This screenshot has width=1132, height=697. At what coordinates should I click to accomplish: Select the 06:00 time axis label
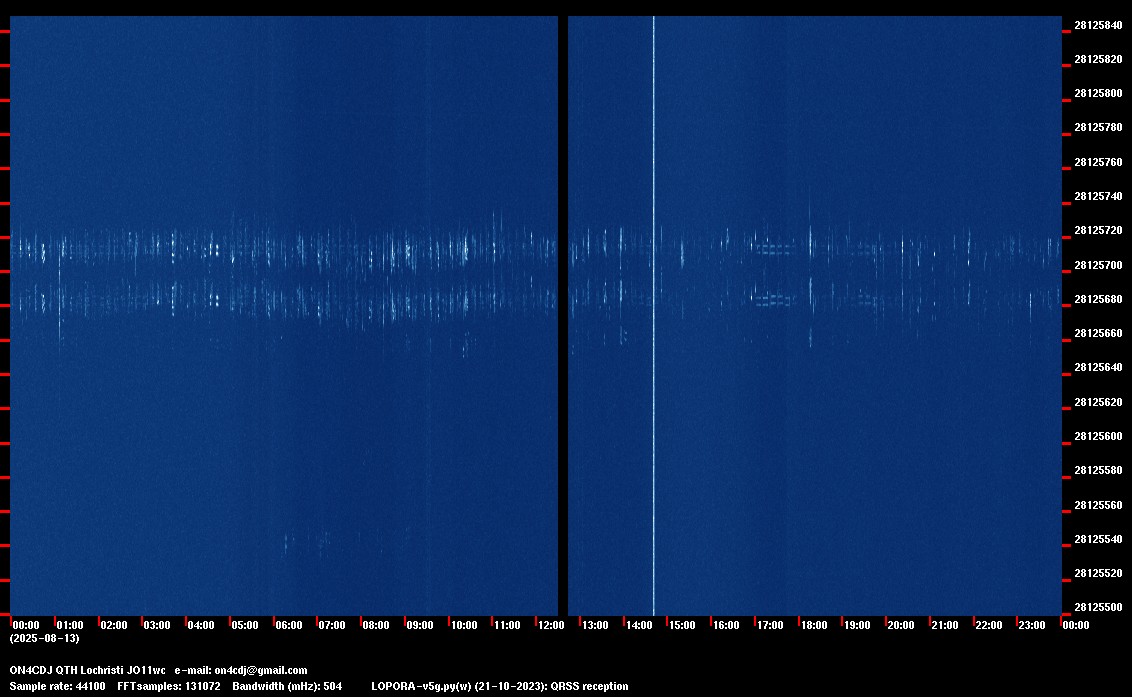coord(289,625)
